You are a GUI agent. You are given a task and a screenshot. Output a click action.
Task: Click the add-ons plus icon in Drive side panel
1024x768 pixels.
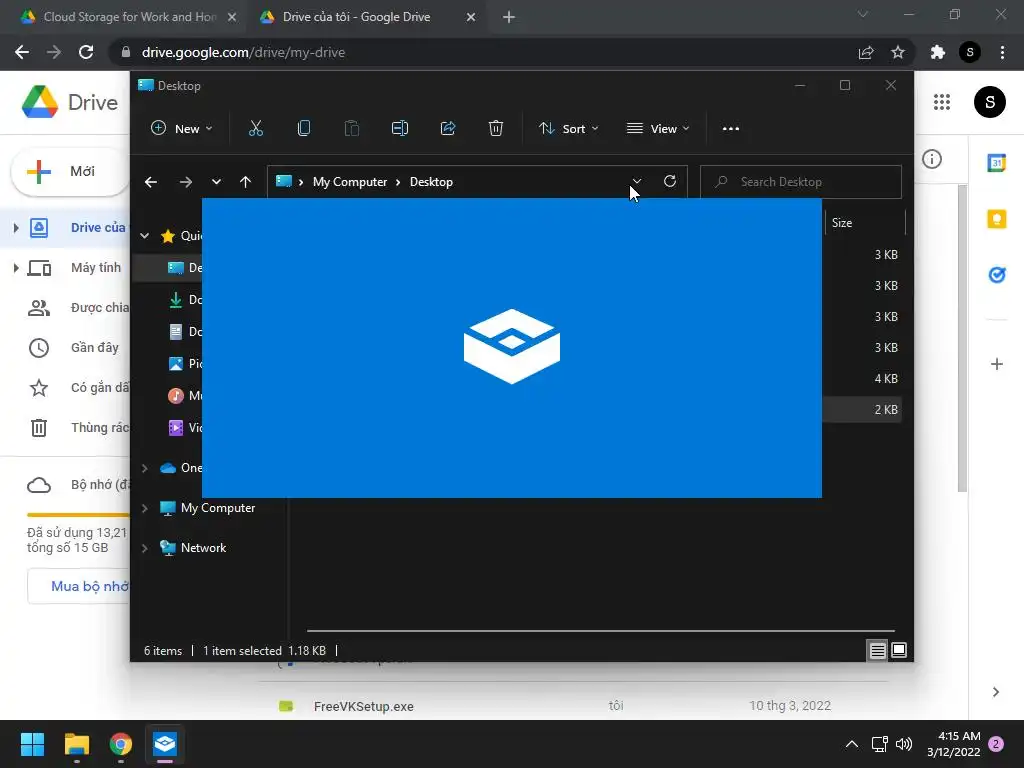(x=997, y=364)
